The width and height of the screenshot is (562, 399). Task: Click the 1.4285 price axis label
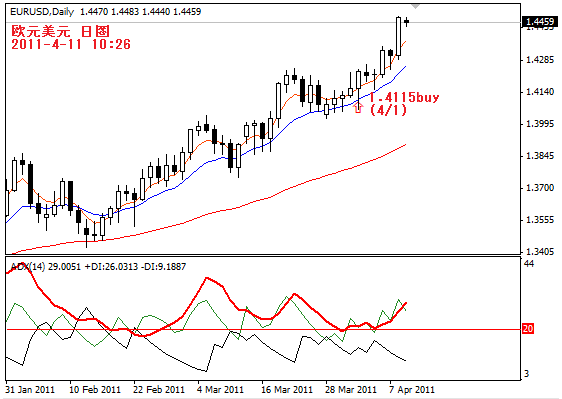[x=539, y=60]
